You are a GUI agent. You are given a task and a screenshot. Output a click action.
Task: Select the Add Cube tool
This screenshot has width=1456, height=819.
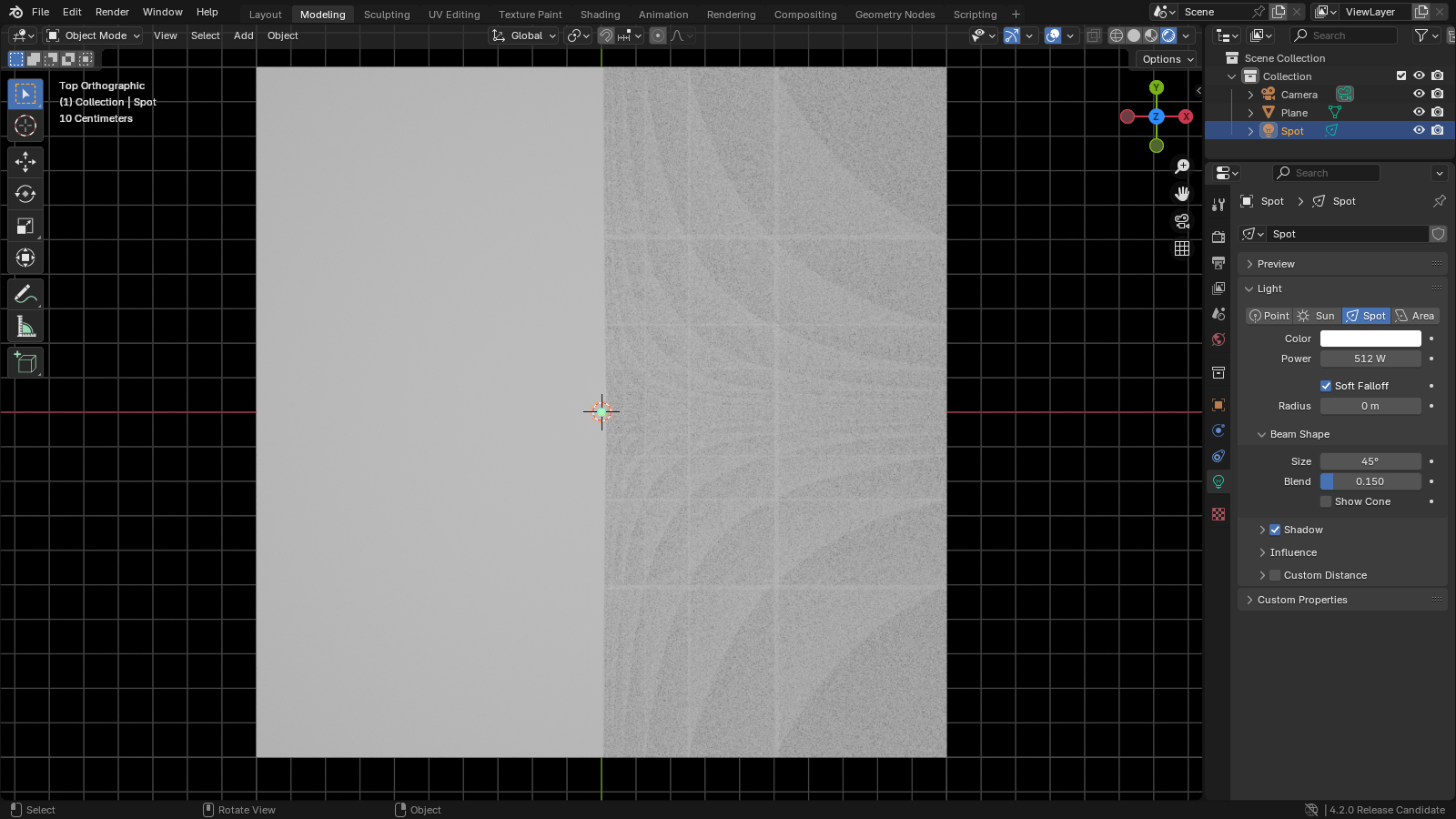click(25, 361)
